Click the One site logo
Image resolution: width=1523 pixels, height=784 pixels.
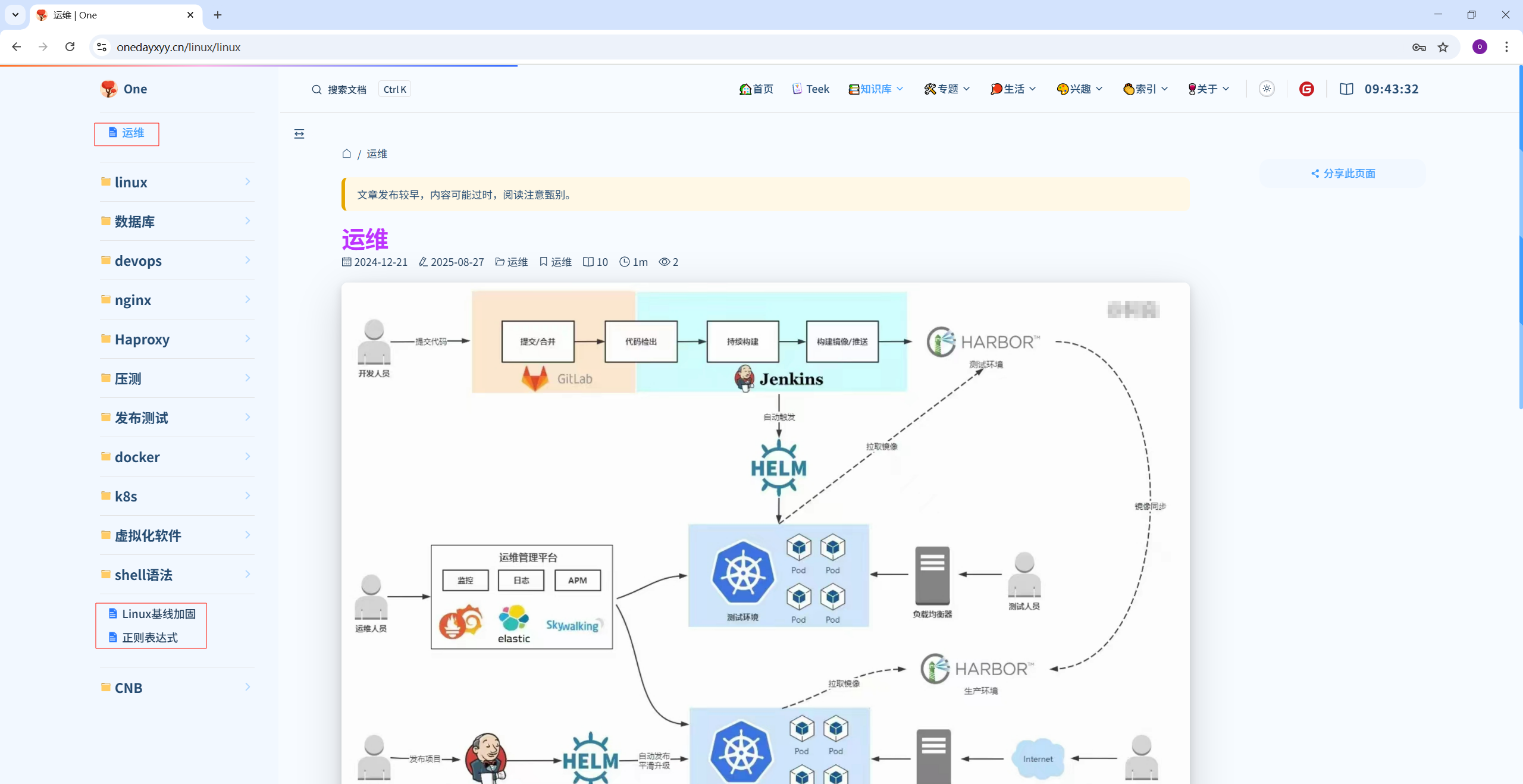[124, 89]
